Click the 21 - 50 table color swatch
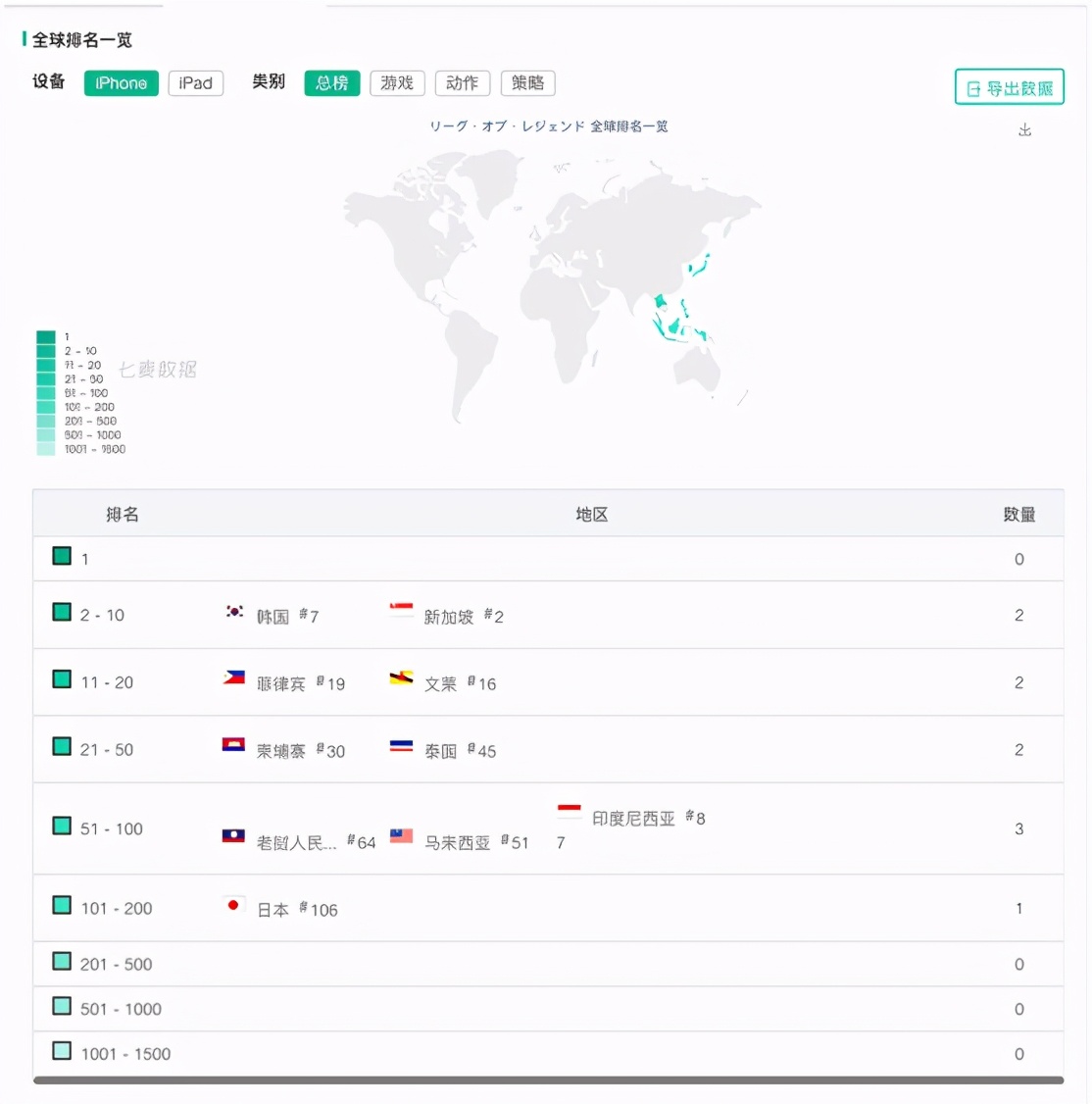 point(62,746)
